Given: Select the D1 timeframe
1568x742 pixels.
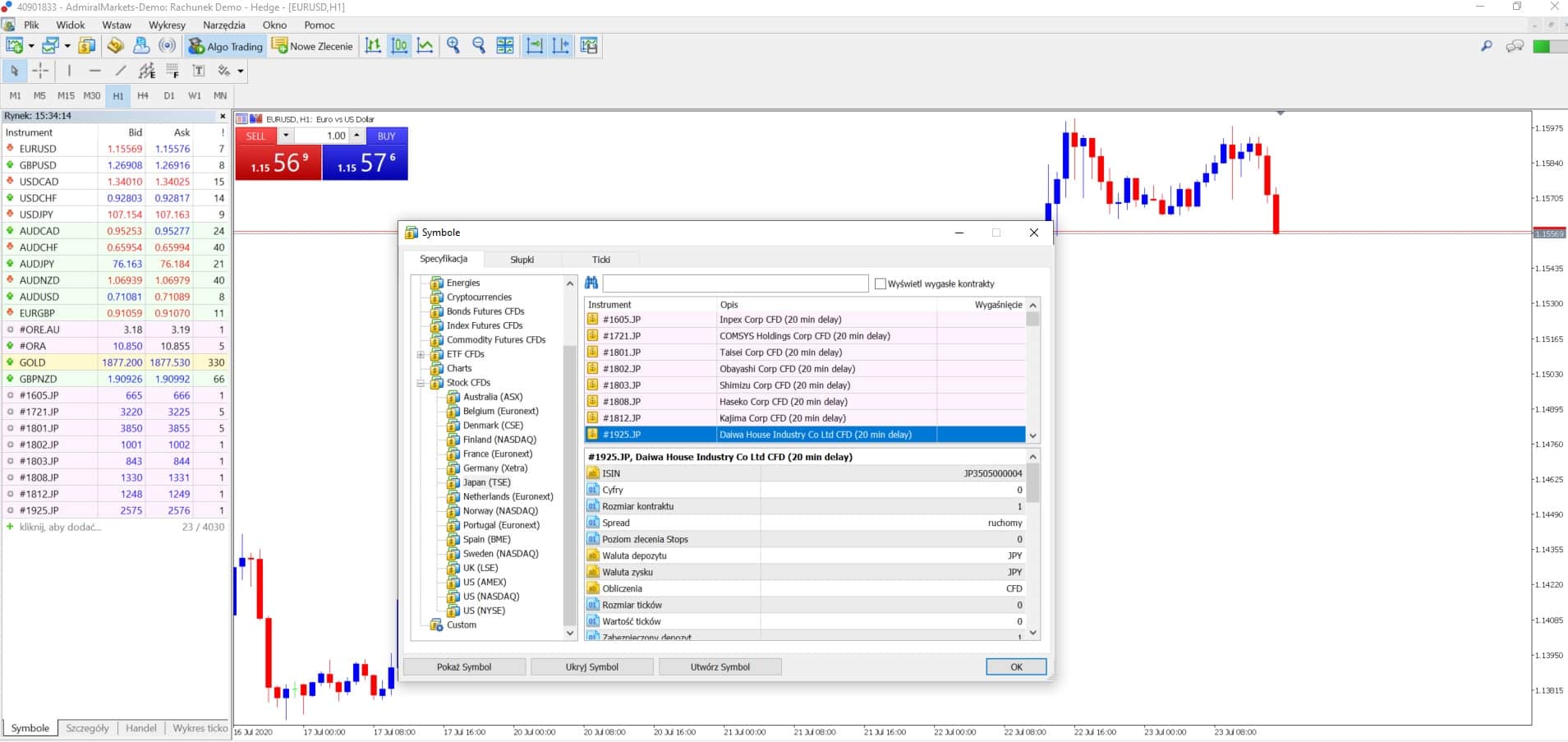Looking at the screenshot, I should click(169, 95).
